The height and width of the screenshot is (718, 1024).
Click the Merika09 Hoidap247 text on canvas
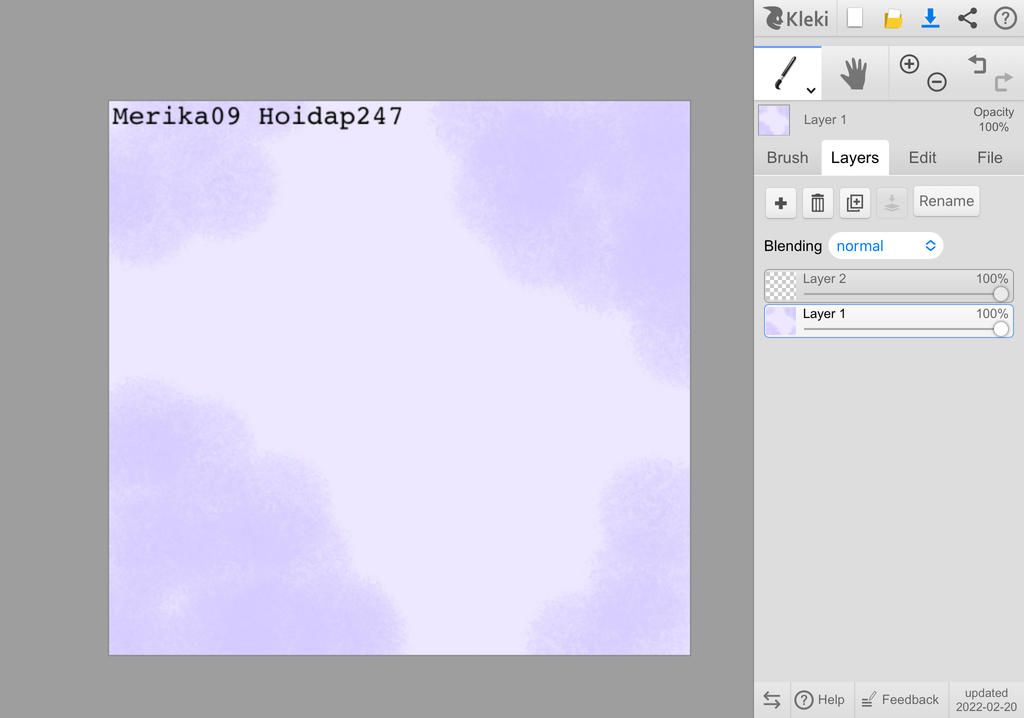click(257, 116)
